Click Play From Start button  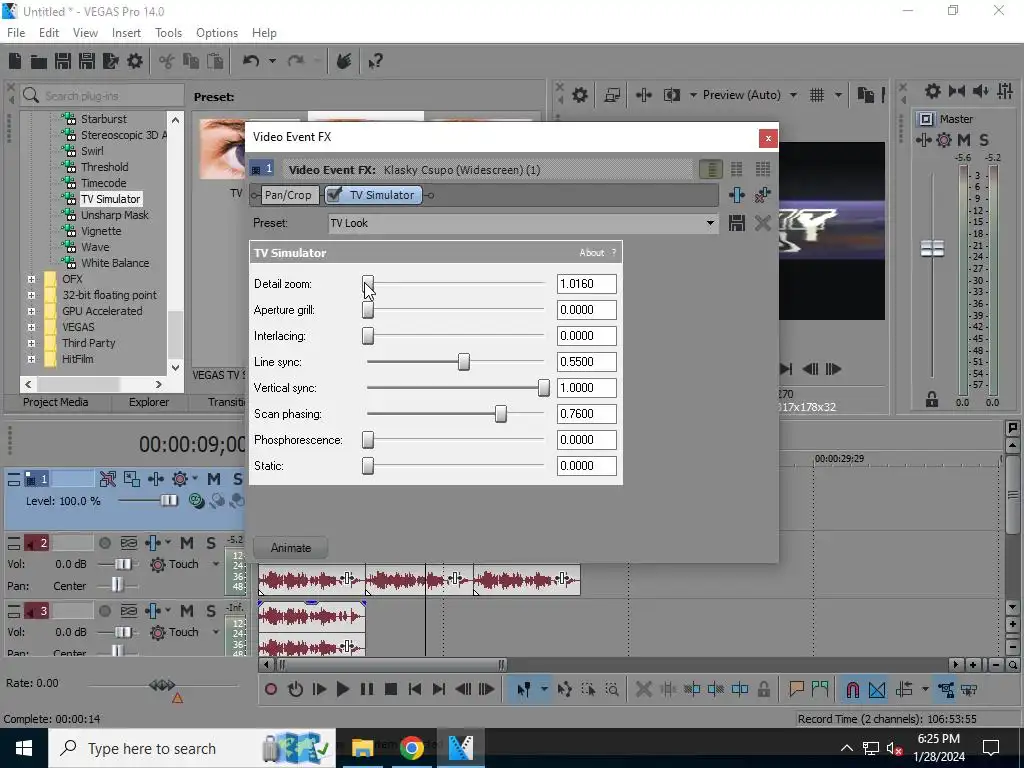319,689
